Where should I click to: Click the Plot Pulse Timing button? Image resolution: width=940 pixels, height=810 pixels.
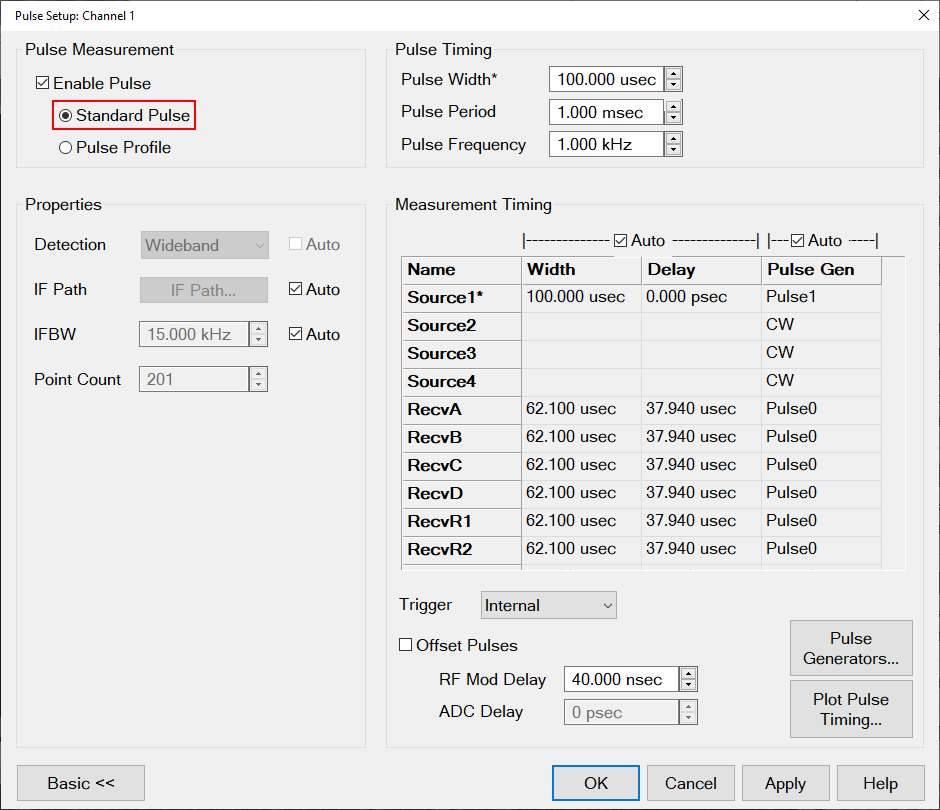[850, 709]
